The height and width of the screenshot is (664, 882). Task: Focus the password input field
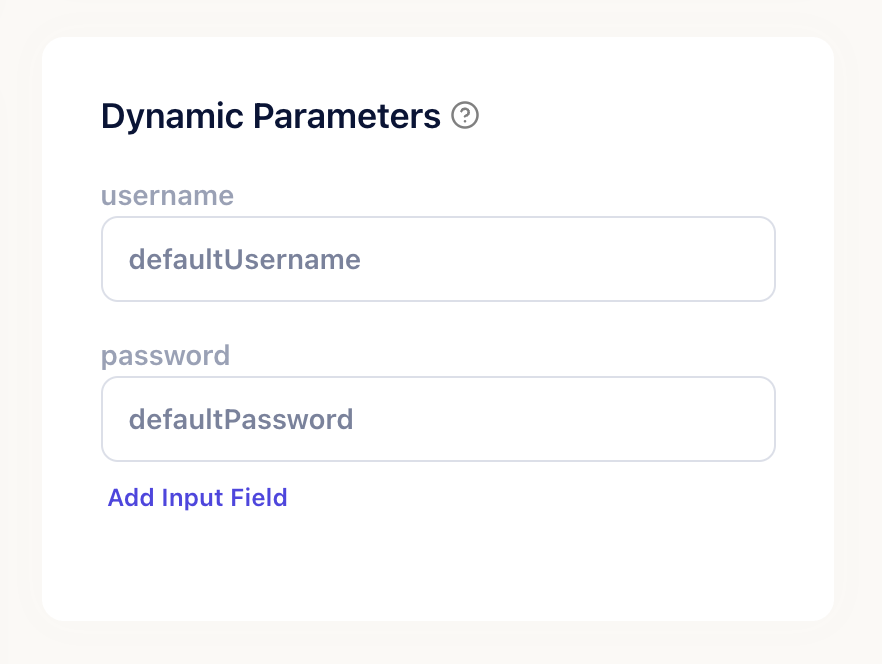(x=438, y=419)
